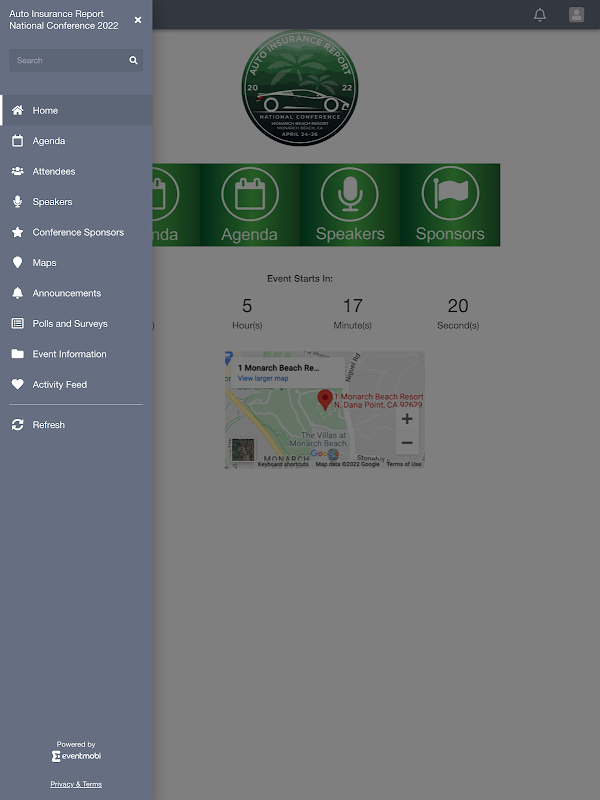The height and width of the screenshot is (800, 600).
Task: Click the Speakers microphone icon in the sidebar
Action: click(x=17, y=202)
